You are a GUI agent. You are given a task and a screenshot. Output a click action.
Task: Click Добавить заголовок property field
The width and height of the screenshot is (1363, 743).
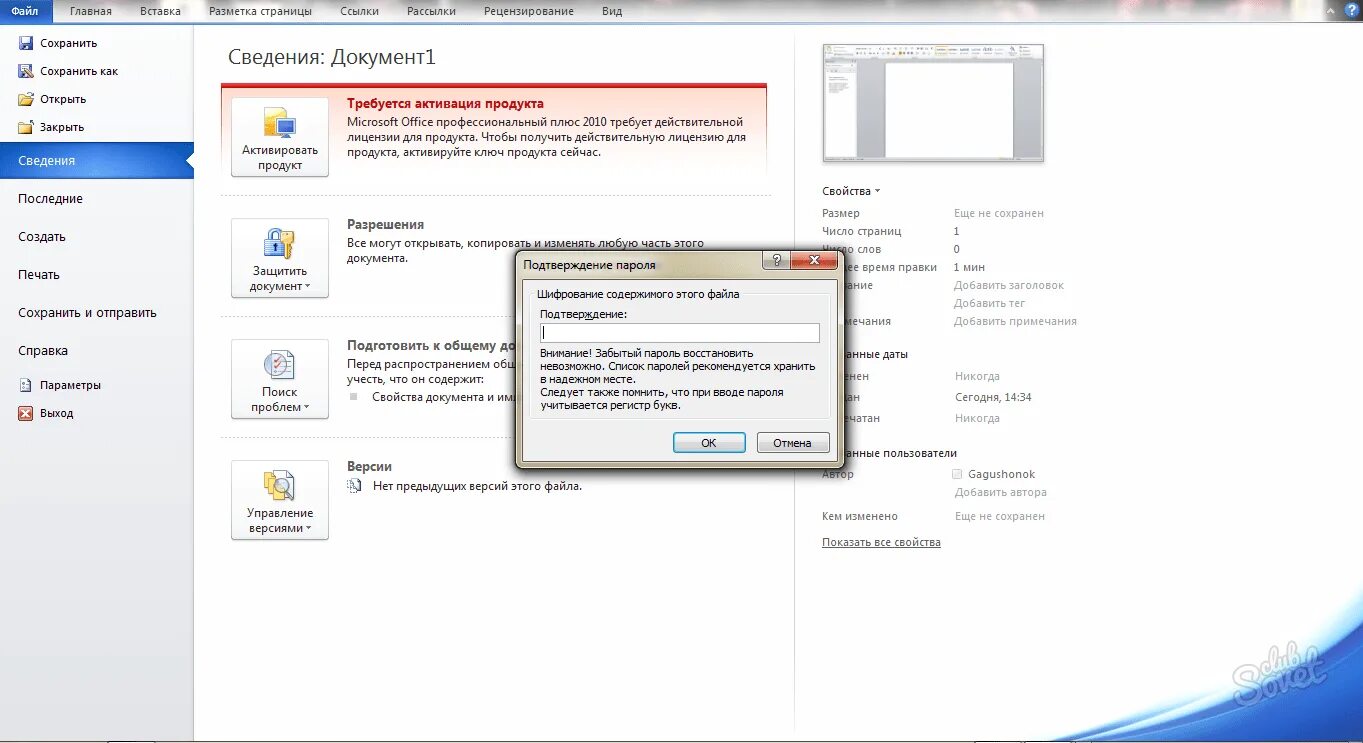click(1009, 285)
